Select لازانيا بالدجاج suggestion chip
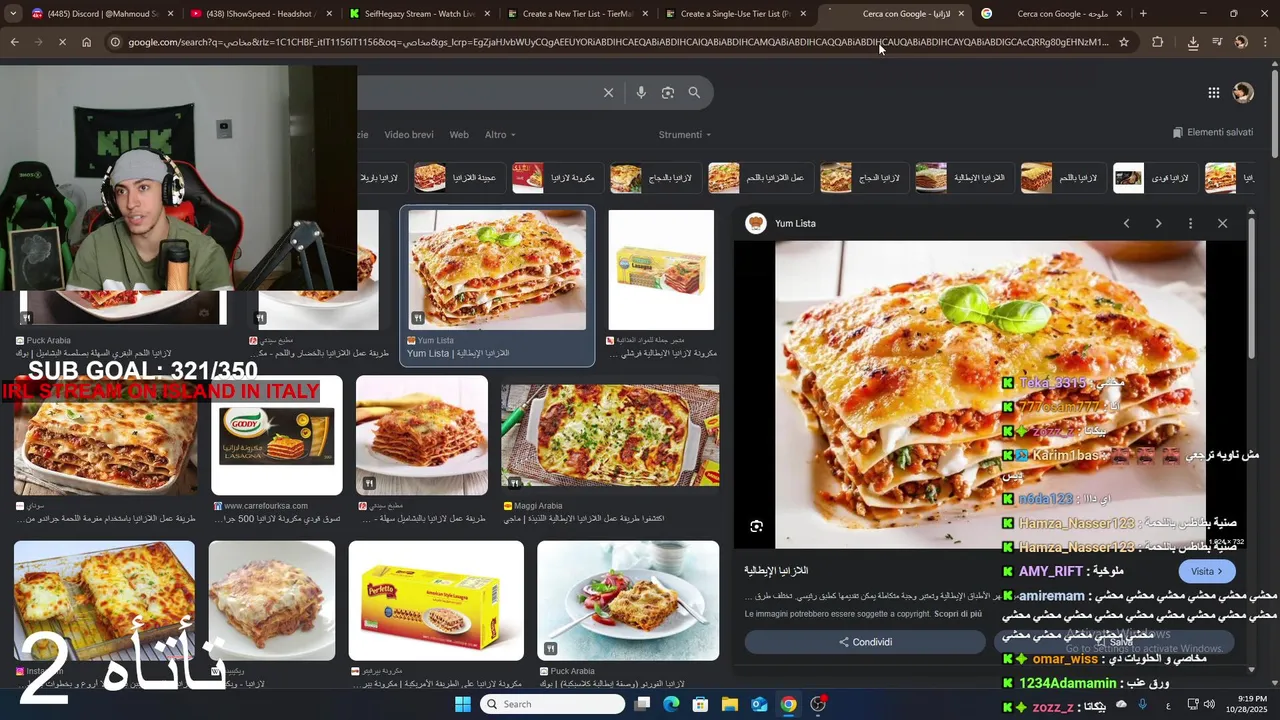 click(654, 178)
